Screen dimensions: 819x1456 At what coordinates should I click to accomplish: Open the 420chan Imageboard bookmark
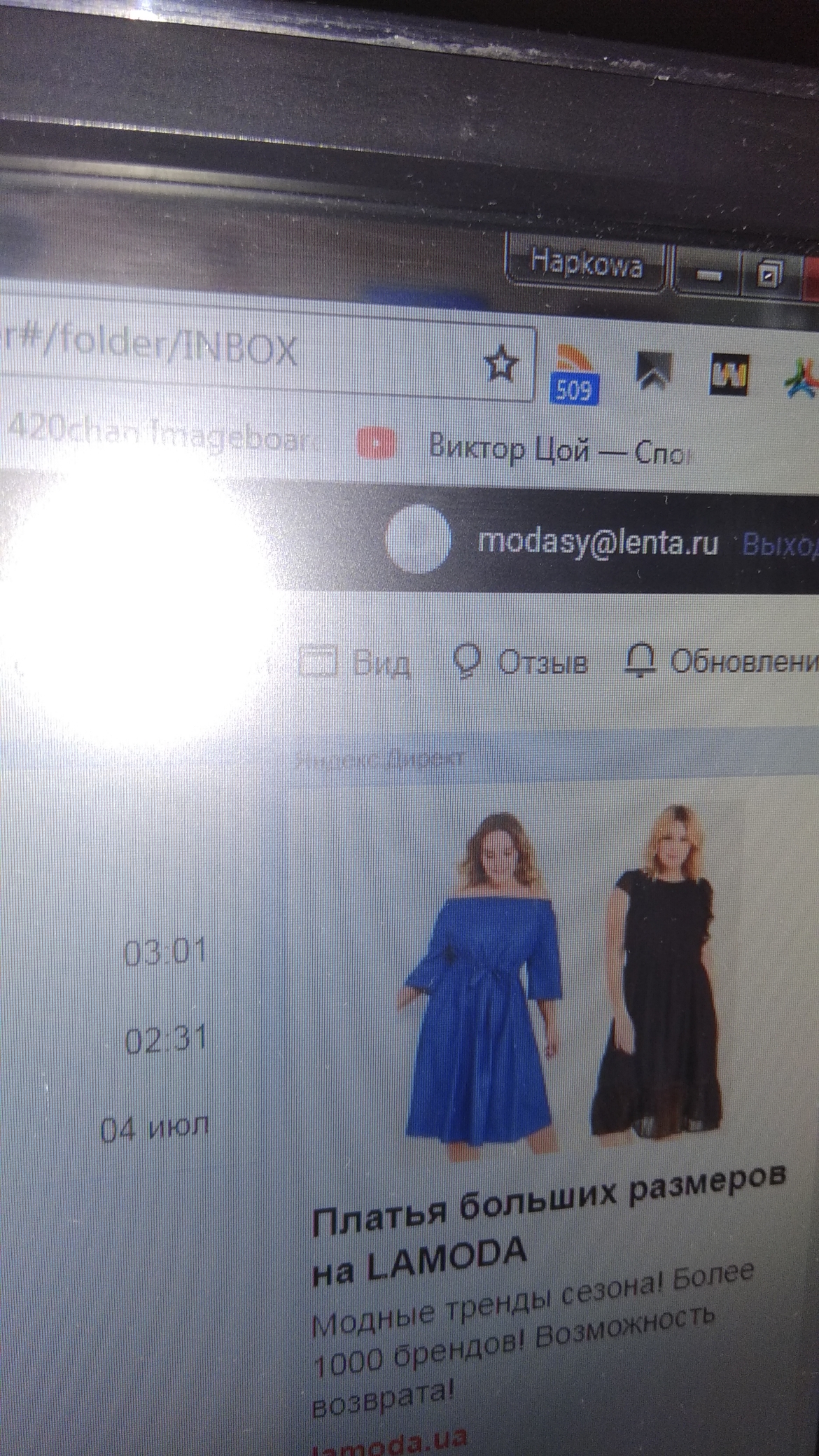[x=164, y=435]
